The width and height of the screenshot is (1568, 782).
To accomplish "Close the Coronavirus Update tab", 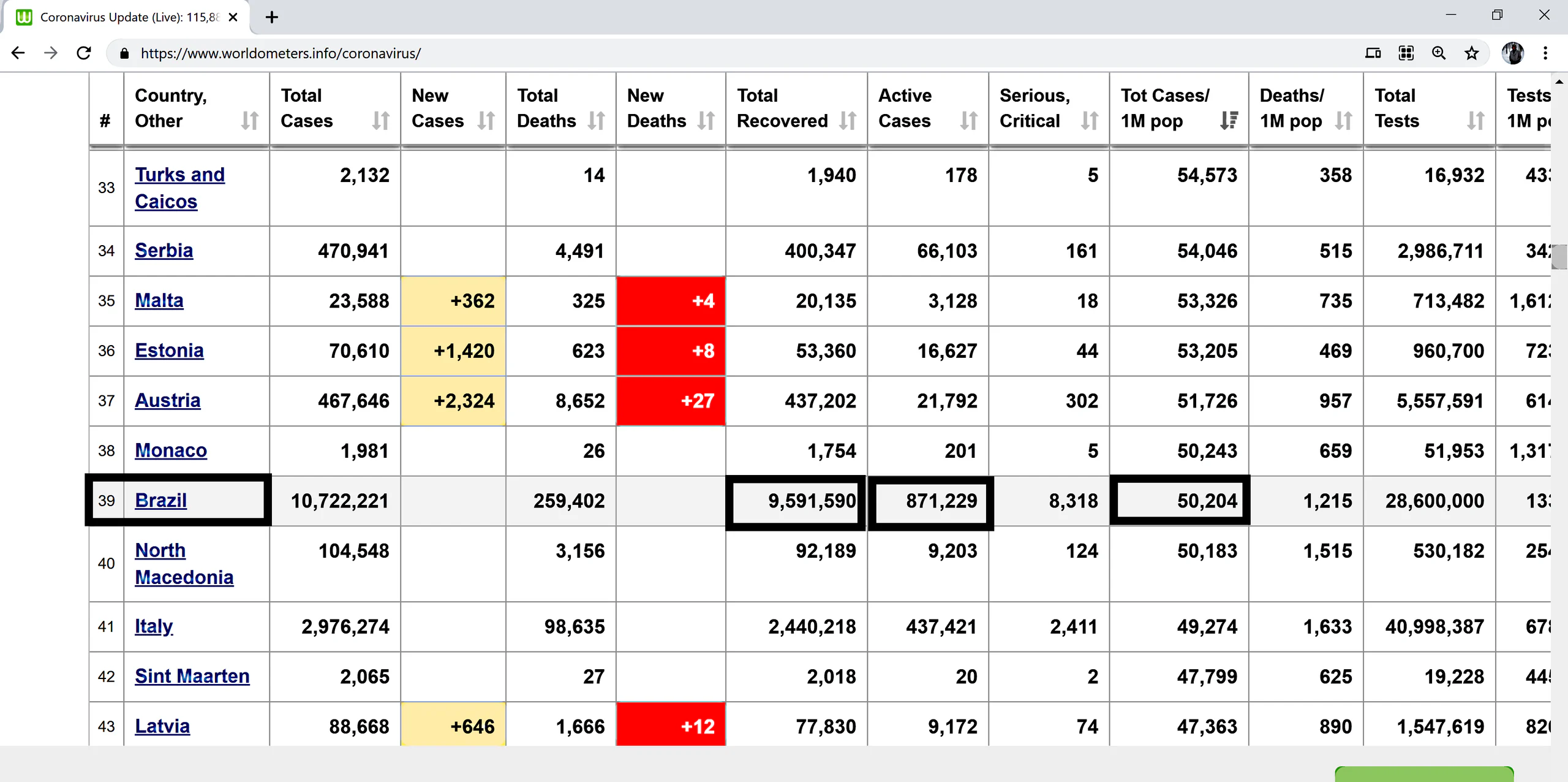I will tap(233, 17).
